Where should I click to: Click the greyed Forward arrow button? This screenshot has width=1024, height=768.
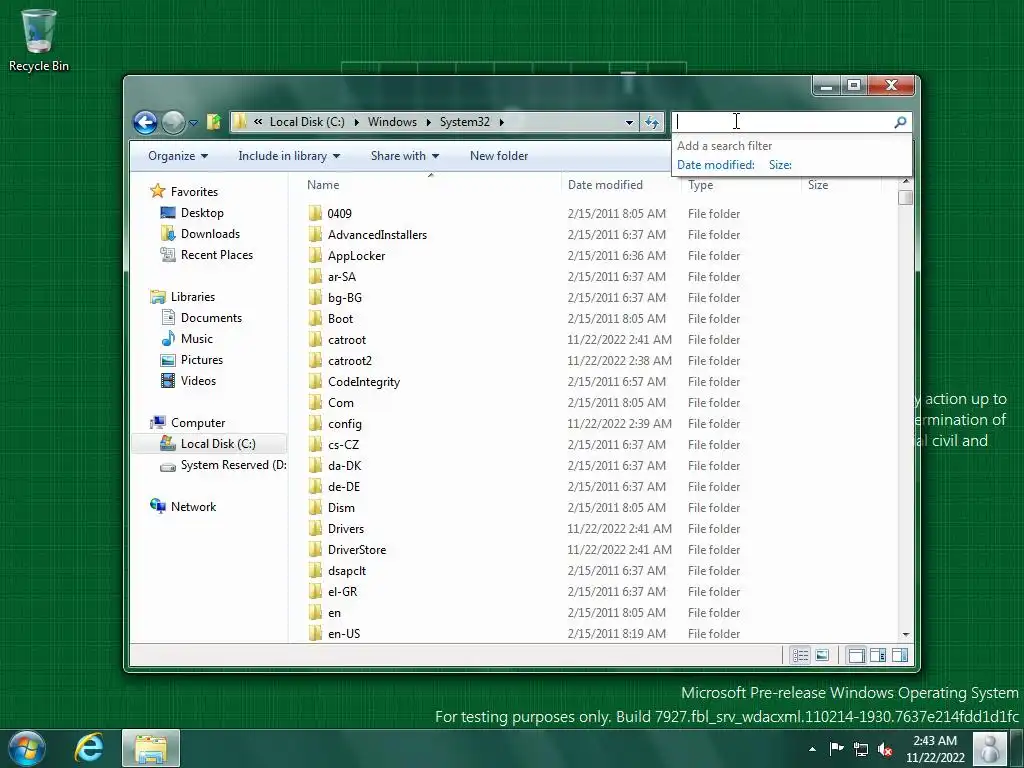pos(173,122)
